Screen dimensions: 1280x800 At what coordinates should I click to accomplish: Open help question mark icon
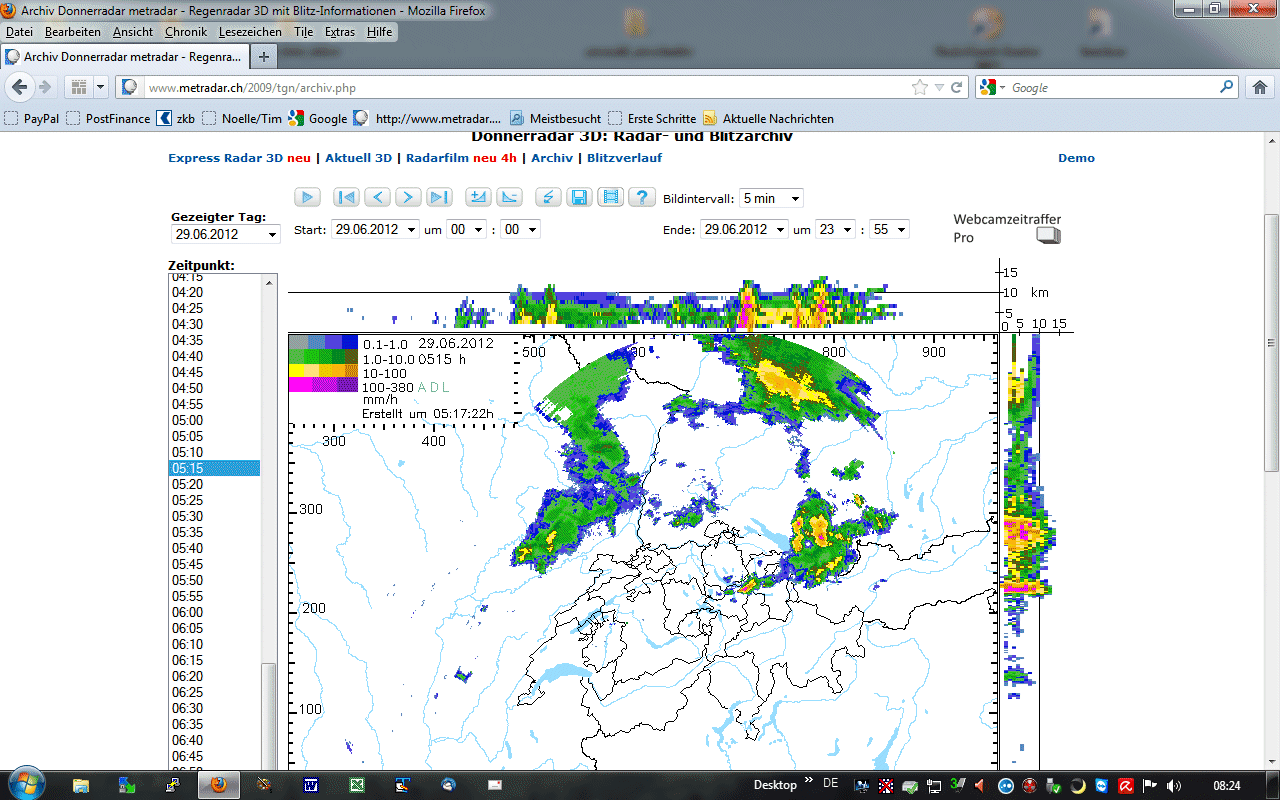(x=641, y=198)
